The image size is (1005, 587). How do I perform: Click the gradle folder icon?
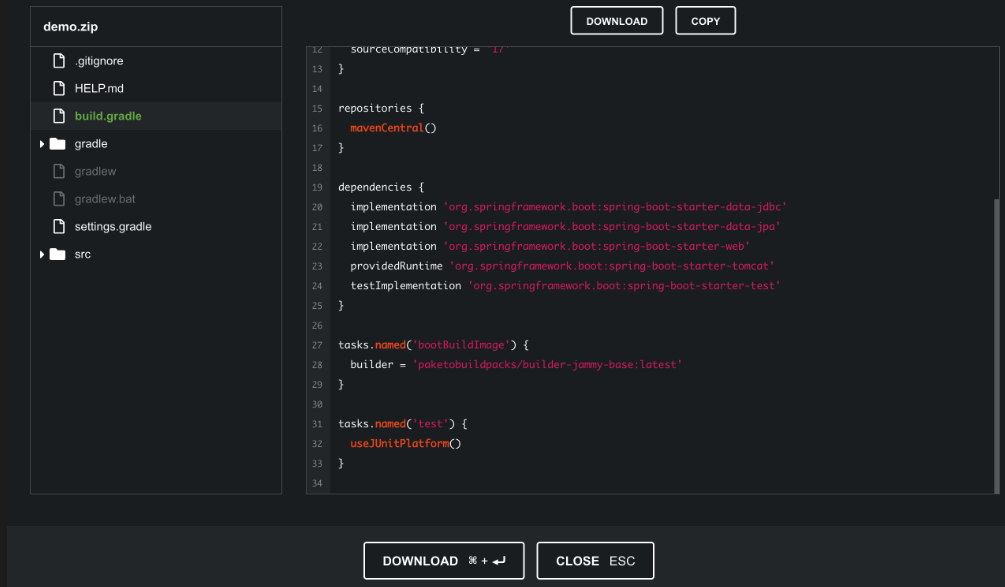tap(58, 144)
